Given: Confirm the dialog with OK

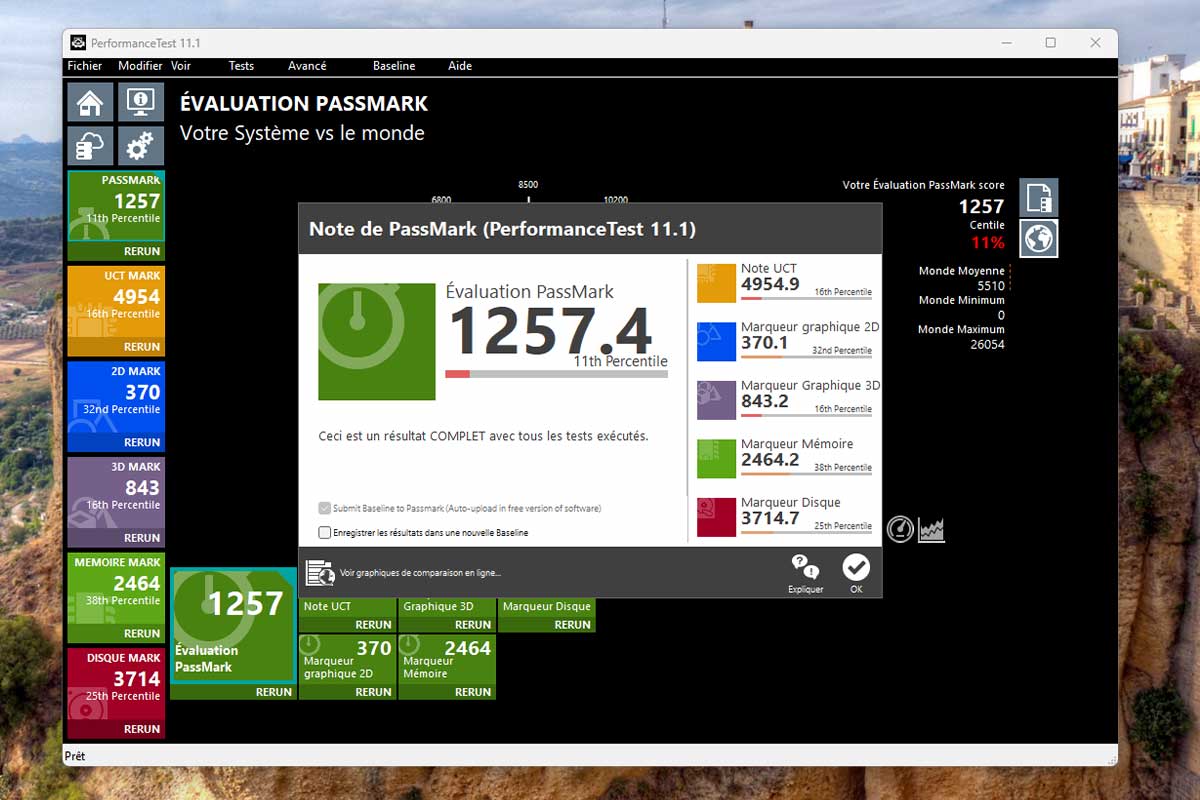Looking at the screenshot, I should pos(856,574).
